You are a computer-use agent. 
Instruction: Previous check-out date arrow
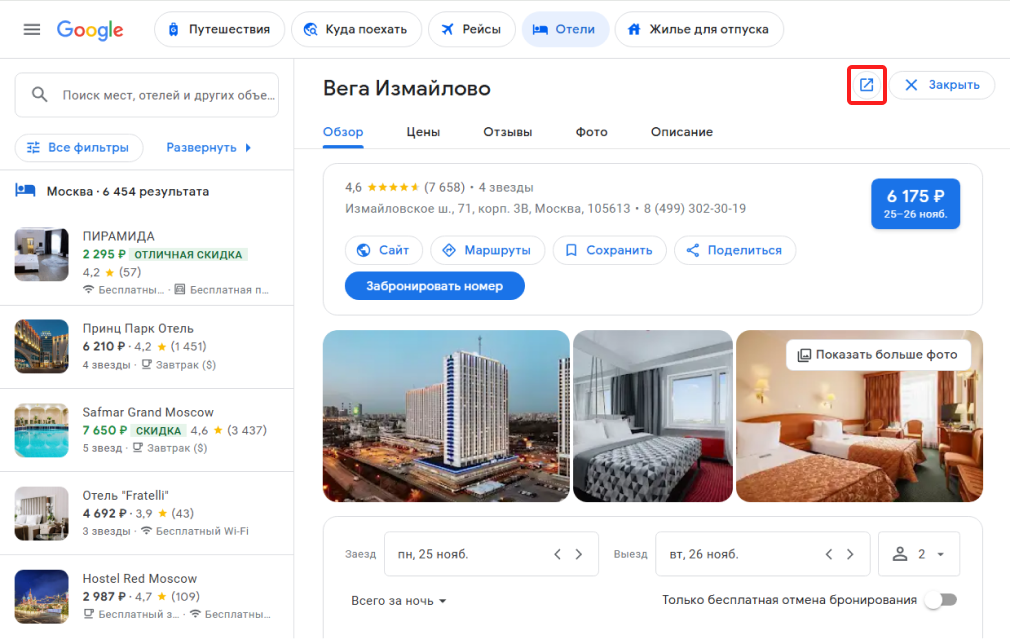pos(829,554)
